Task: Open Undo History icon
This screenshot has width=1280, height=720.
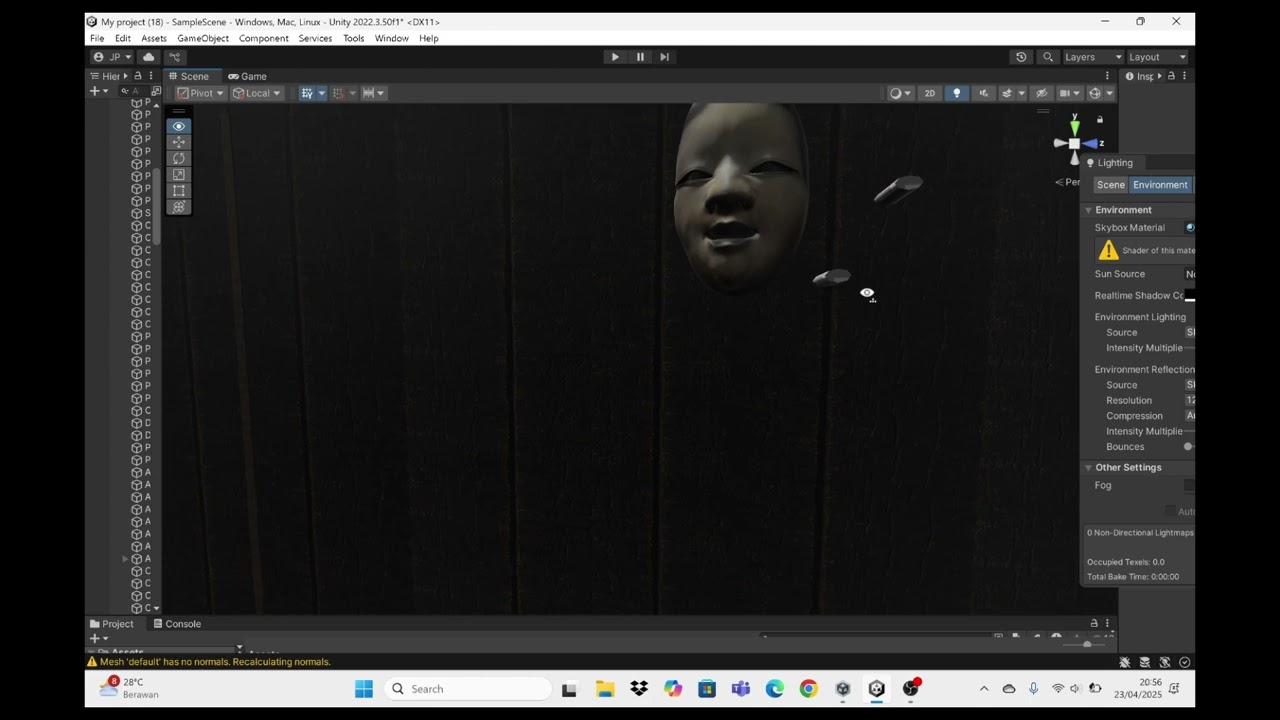Action: coord(1021,57)
